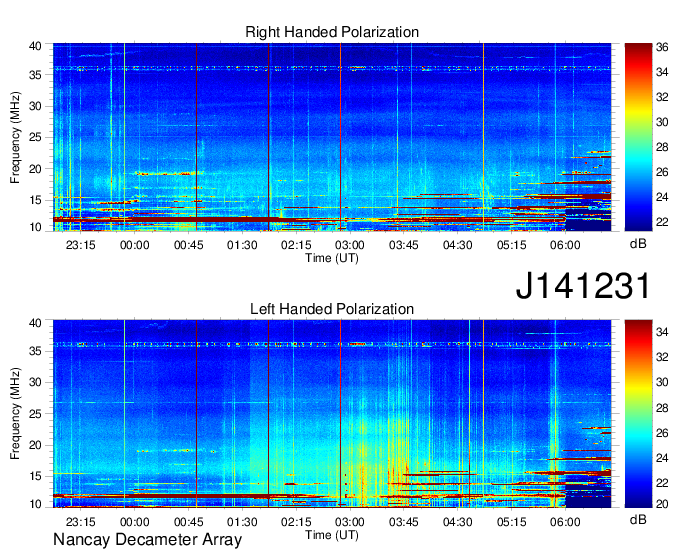The width and height of the screenshot is (680, 552).
Task: Click the 'Left Handed Polarization' plot title
Action: pyautogui.click(x=332, y=309)
